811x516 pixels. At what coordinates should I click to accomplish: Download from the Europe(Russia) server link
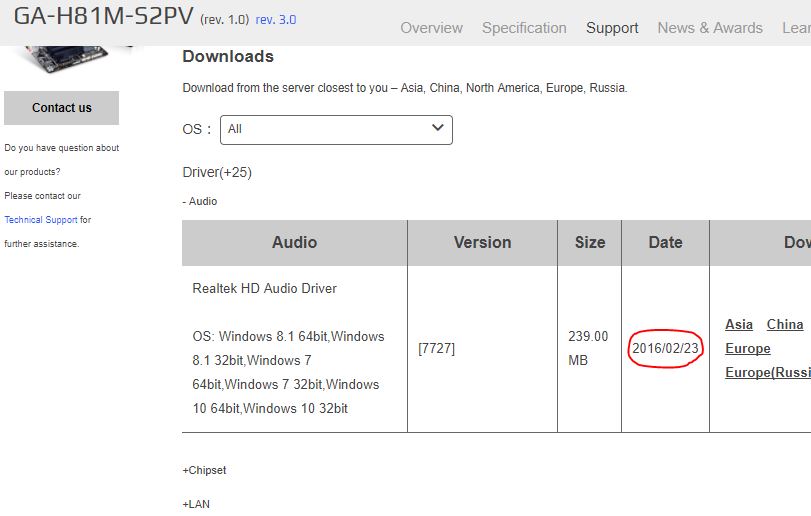tap(768, 372)
